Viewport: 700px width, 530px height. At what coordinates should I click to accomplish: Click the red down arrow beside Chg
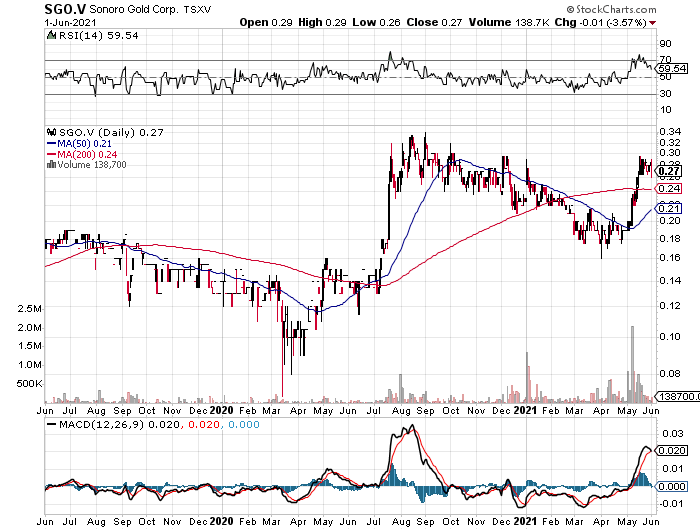[x=653, y=23]
